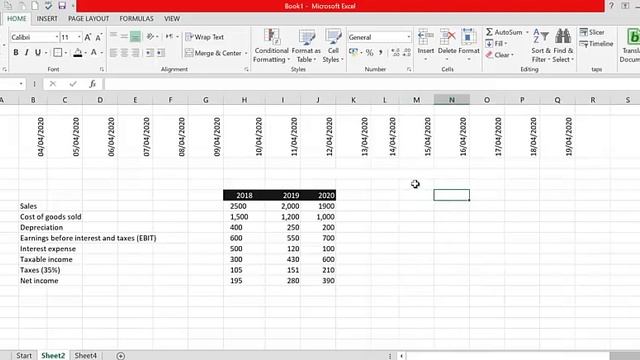This screenshot has height=360, width=640.
Task: Click the Insert Function fx icon
Action: coord(93,84)
